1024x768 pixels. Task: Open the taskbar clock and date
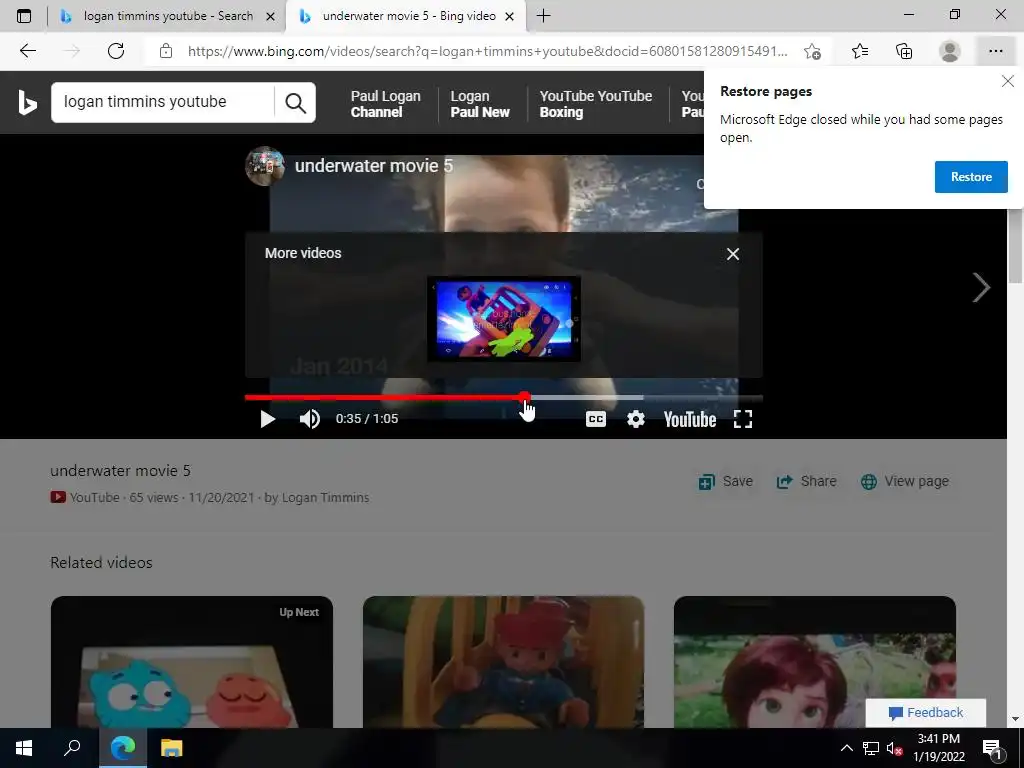[x=938, y=748]
